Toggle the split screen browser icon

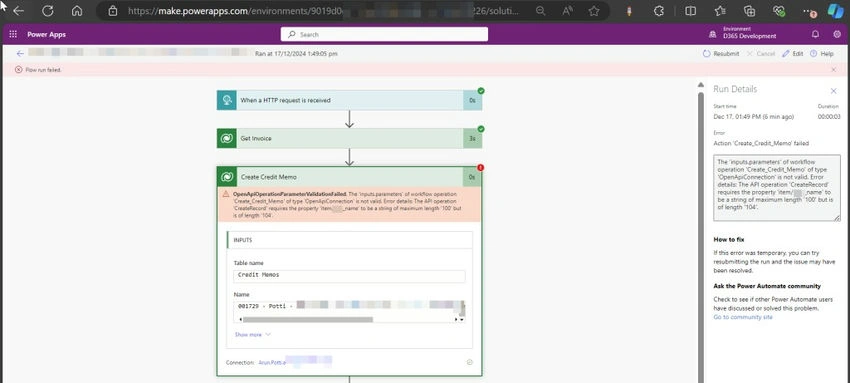(x=690, y=11)
